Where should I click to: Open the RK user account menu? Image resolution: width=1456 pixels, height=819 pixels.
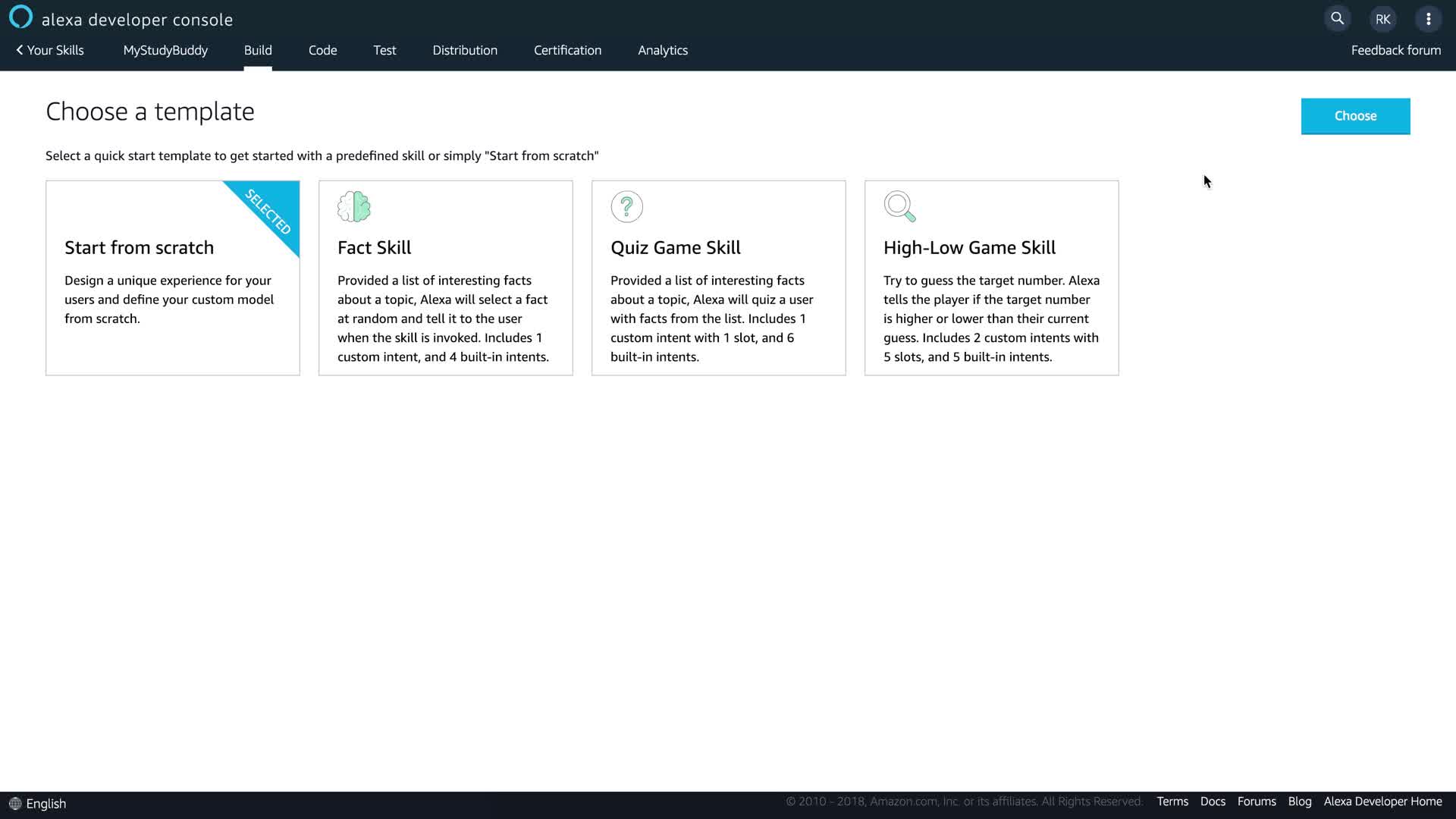tap(1383, 19)
